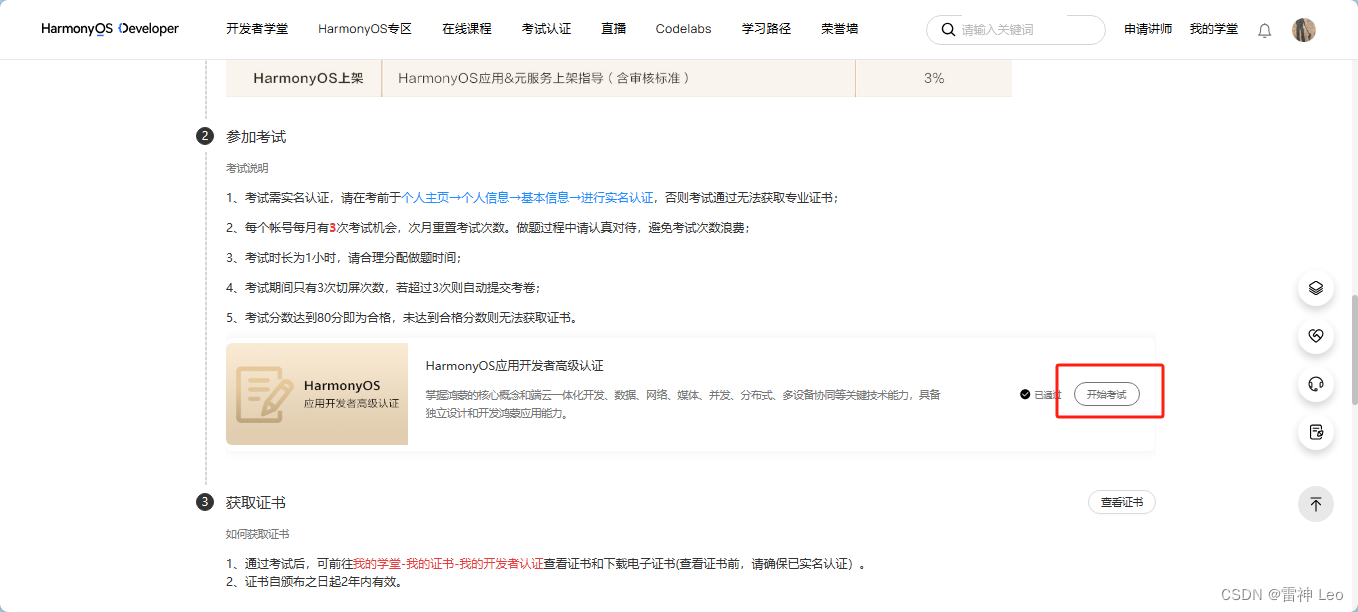1358x612 pixels.
Task: Click the HarmonyOS应用开发者高级认证 card title
Action: coord(515,366)
